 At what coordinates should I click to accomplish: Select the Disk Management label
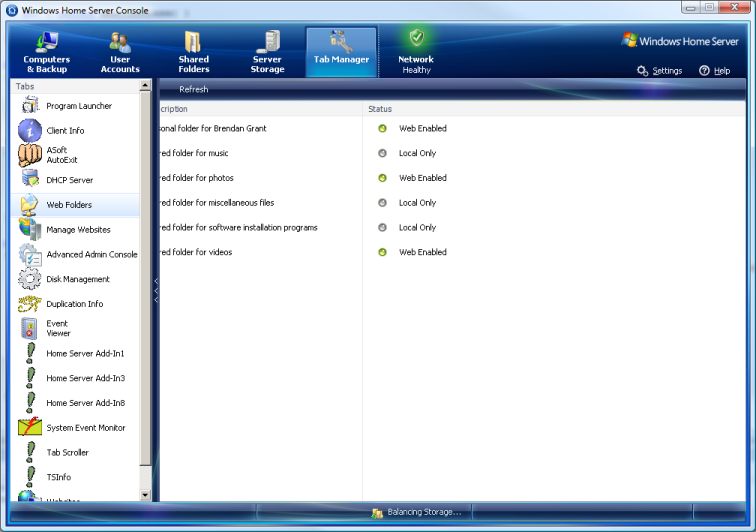click(x=78, y=279)
